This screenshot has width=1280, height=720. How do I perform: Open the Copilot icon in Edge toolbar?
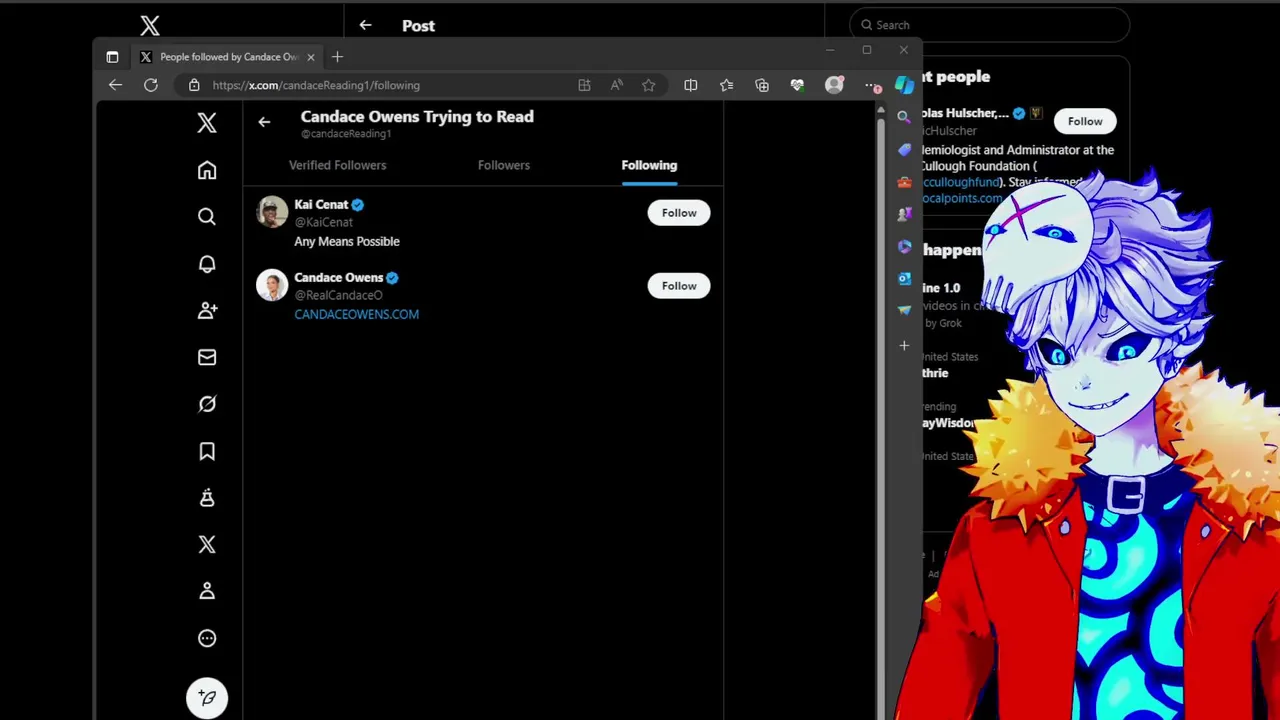[904, 85]
